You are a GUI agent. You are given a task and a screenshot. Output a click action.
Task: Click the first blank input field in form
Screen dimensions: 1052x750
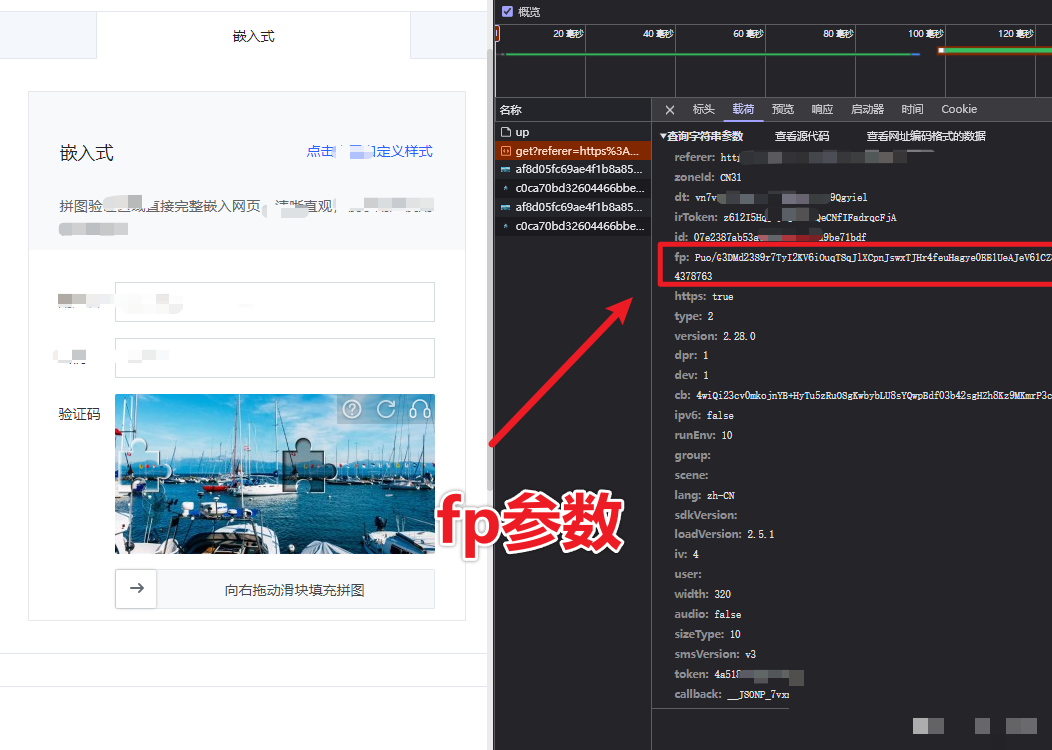coord(274,302)
